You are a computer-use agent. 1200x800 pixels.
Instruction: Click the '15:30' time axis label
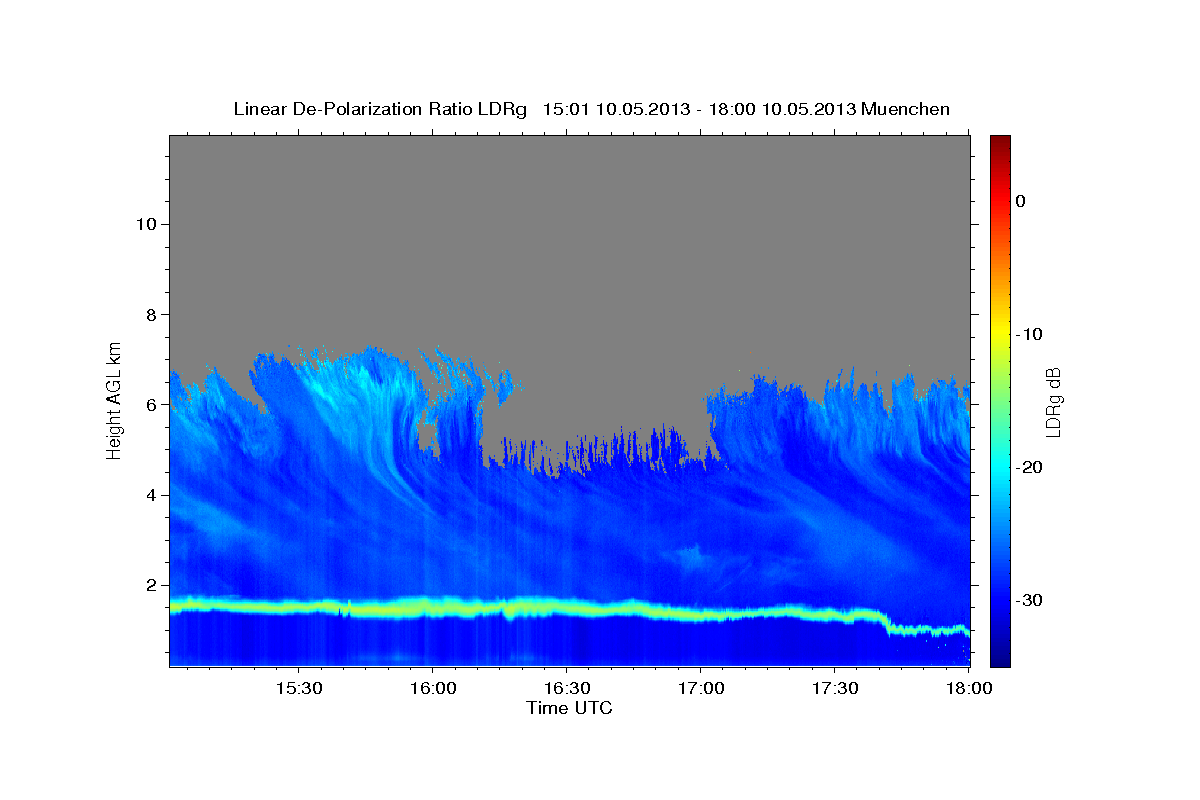pos(298,688)
